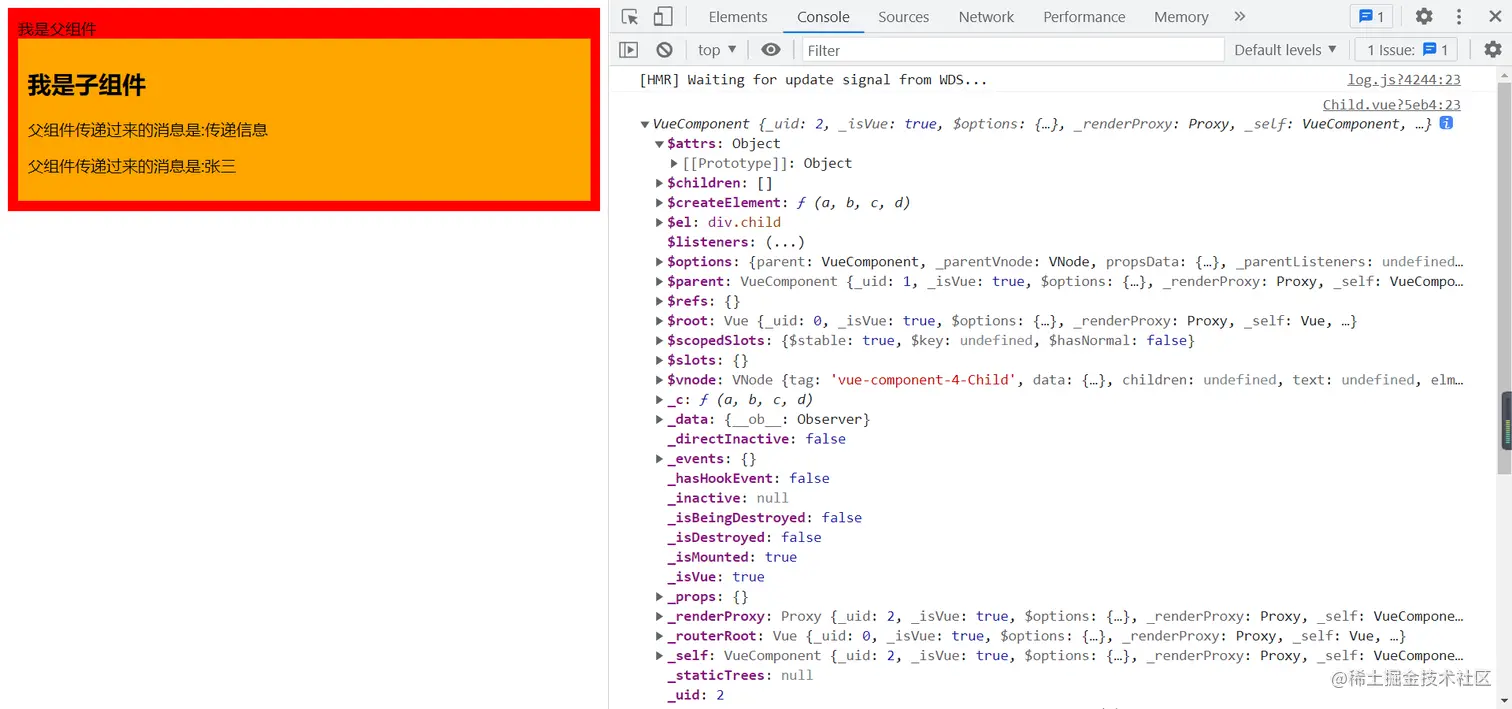Screen dimensions: 1512x709
Task: Click the messages badge showing 1
Action: (x=1371, y=17)
